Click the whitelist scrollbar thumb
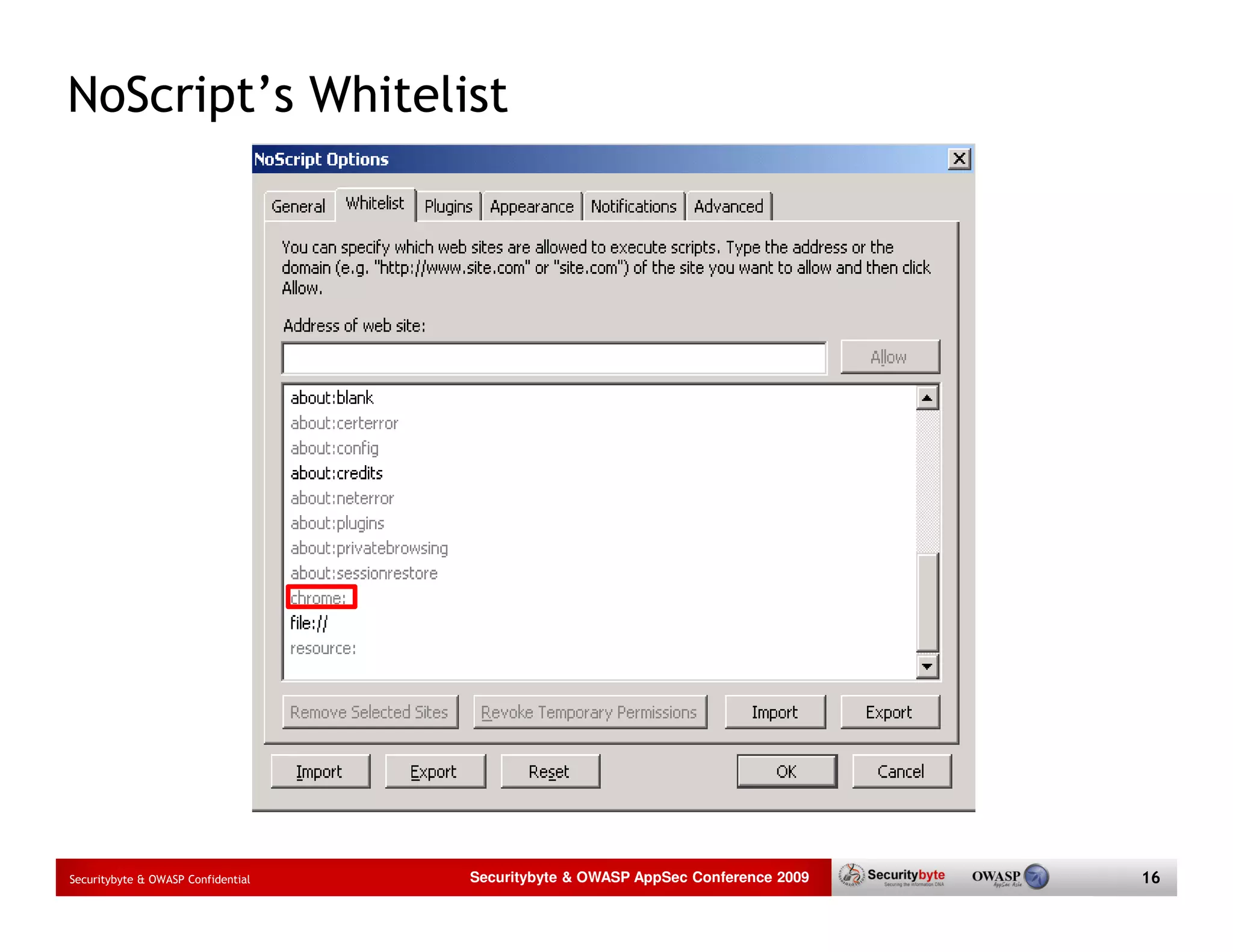Viewport: 1233px width, 952px height. pyautogui.click(x=927, y=602)
